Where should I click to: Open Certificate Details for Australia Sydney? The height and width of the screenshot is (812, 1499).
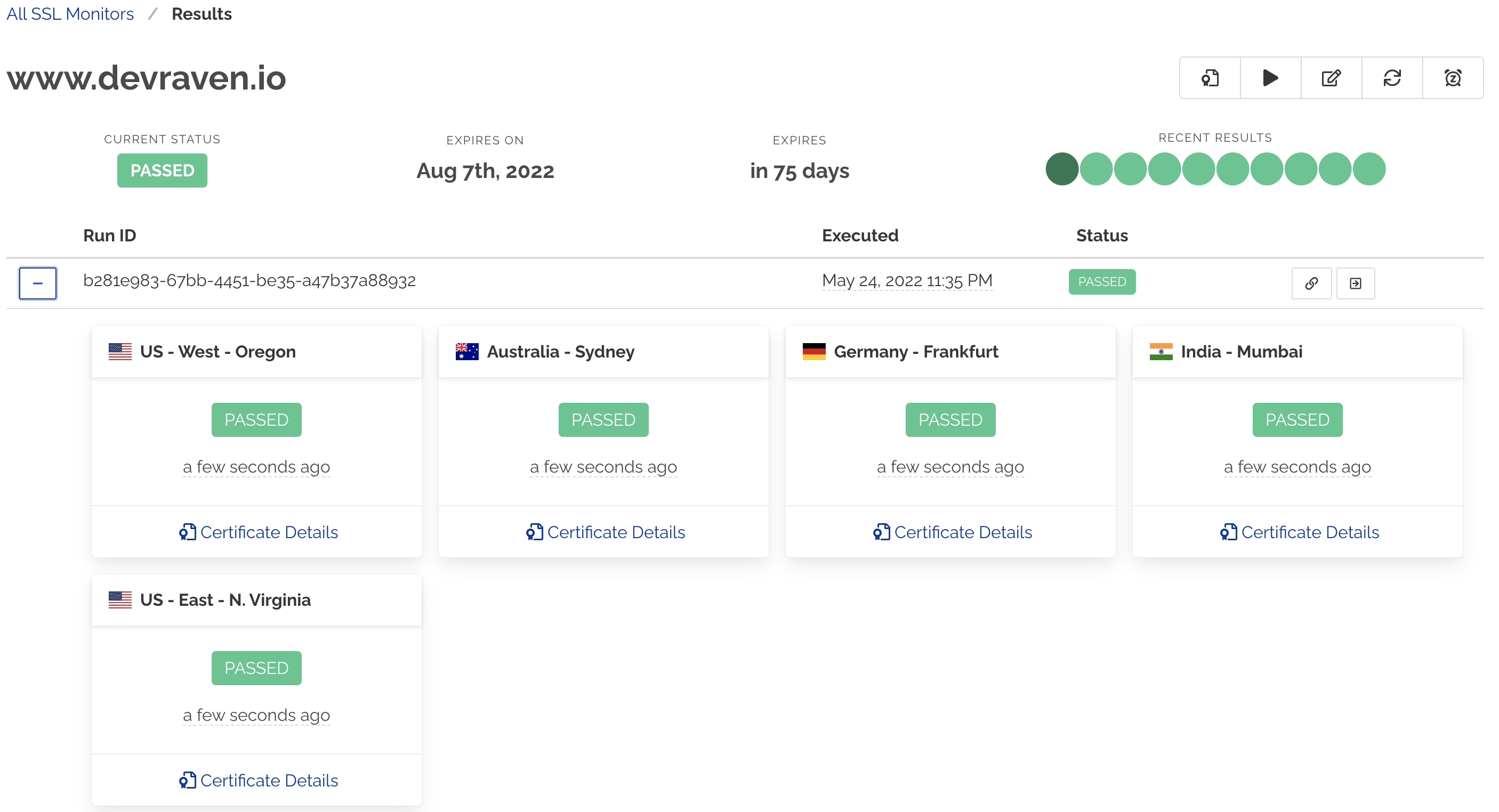605,532
